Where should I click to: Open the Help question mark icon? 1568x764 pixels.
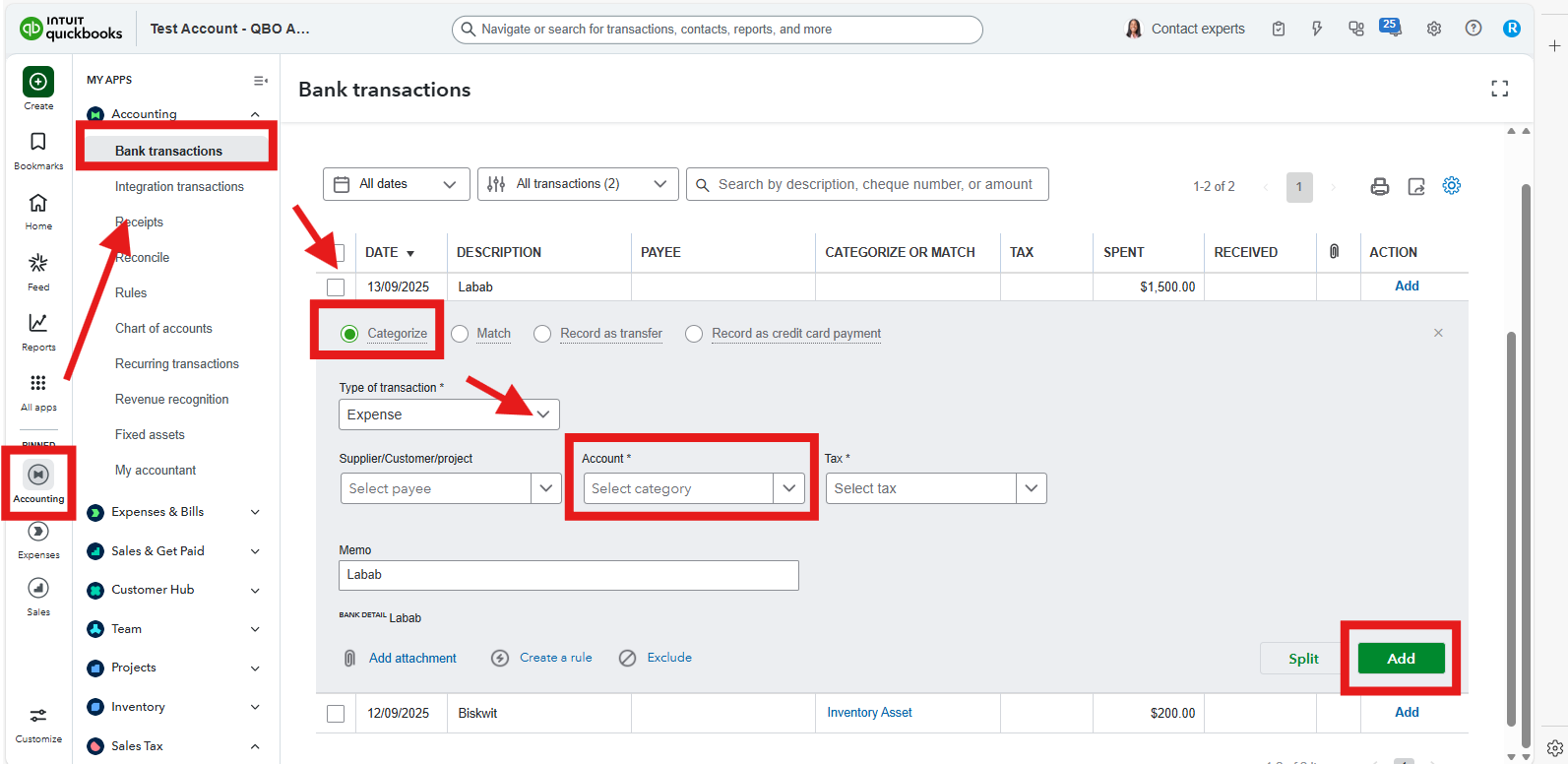pos(1474,29)
